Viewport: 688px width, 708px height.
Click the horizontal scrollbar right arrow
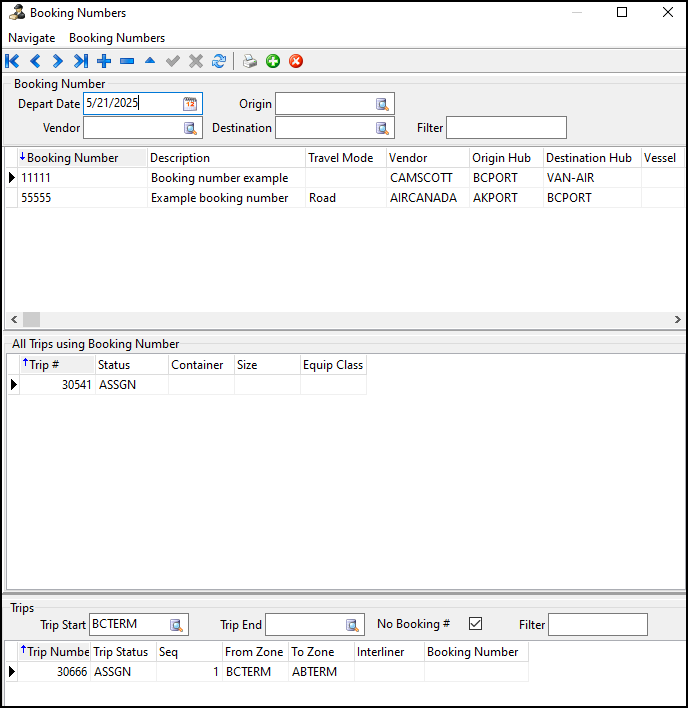coord(677,319)
